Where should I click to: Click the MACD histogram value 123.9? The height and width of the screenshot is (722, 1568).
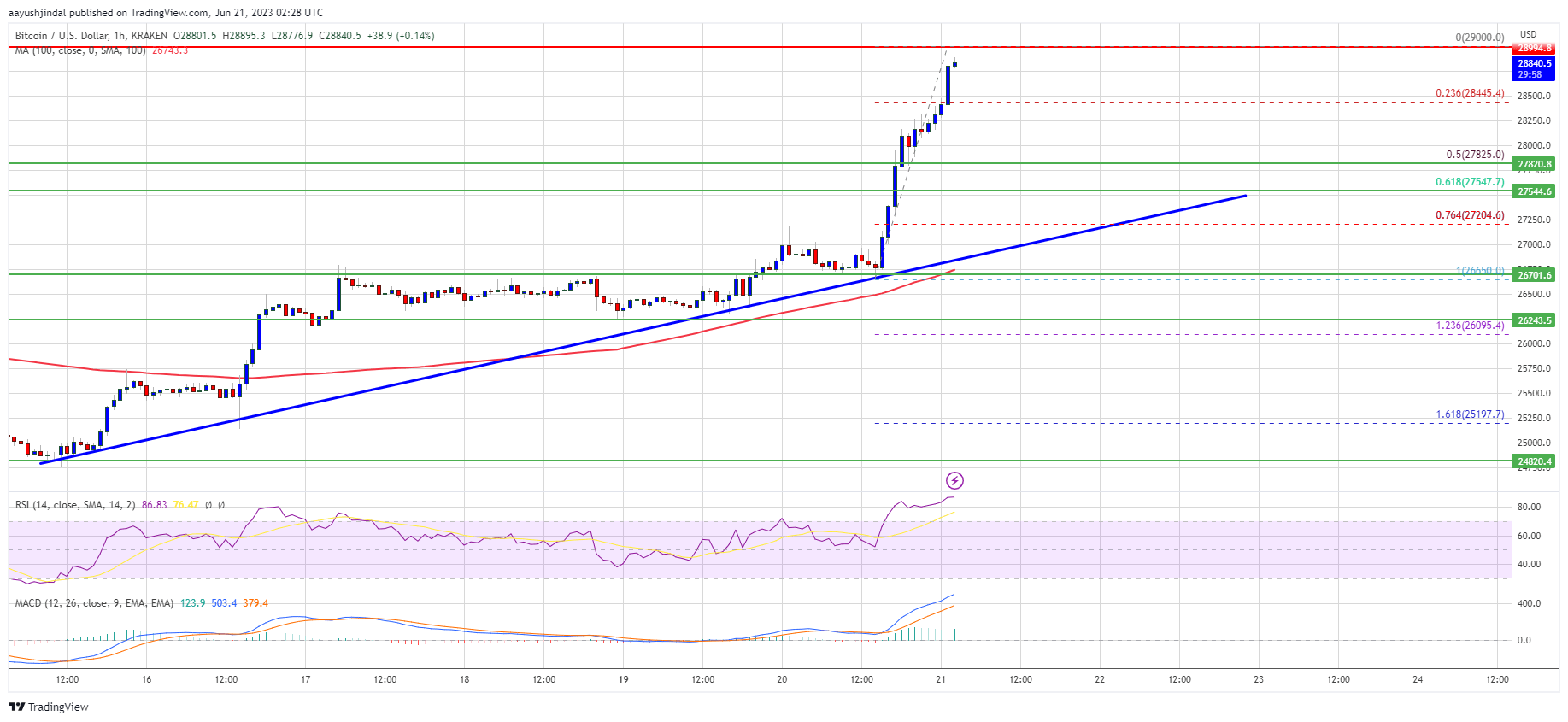(x=192, y=603)
